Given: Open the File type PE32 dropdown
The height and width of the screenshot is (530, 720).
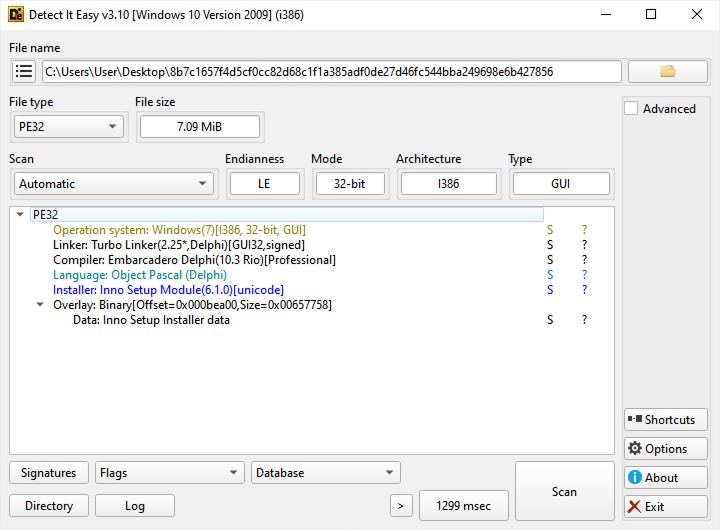Looking at the screenshot, I should pyautogui.click(x=69, y=126).
